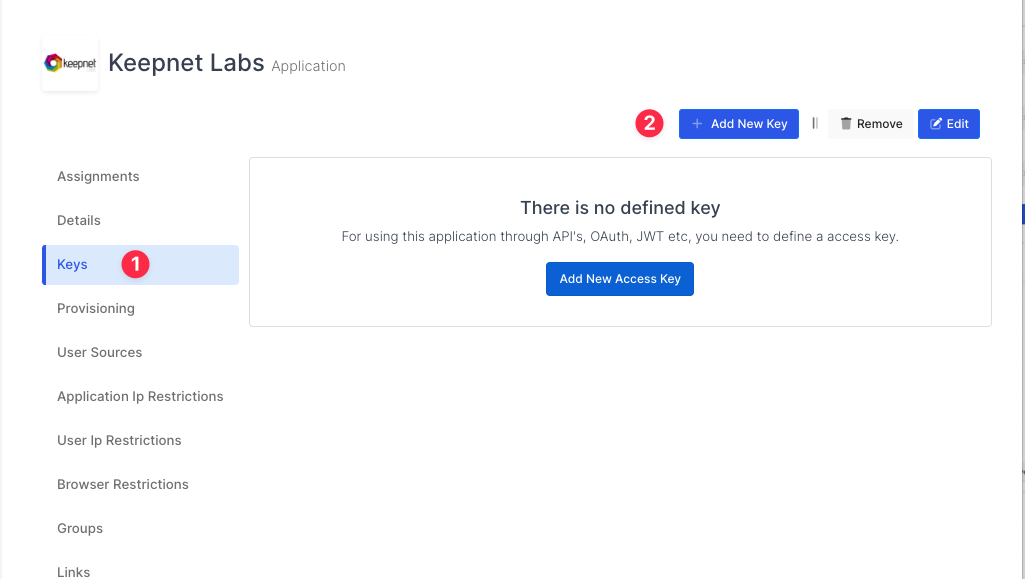The image size is (1025, 579).
Task: Open the Assignments section
Action: pyautogui.click(x=98, y=177)
